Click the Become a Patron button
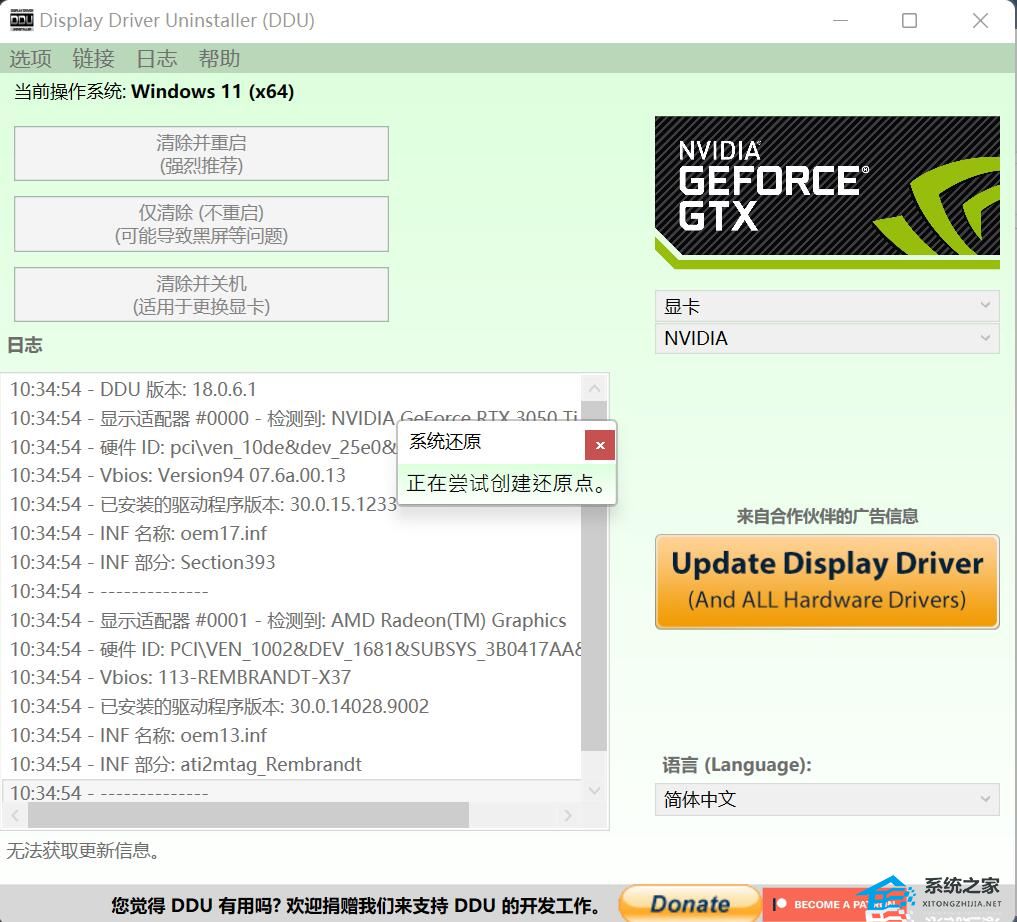The image size is (1017, 922). pyautogui.click(x=830, y=904)
